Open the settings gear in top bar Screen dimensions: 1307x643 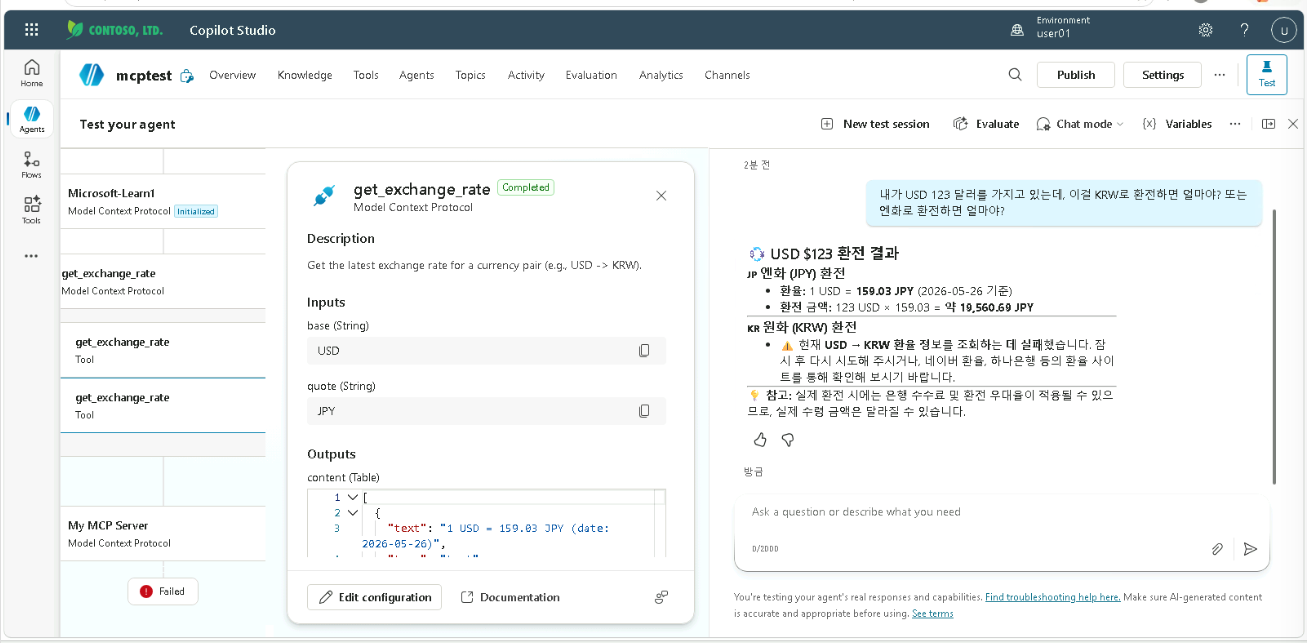point(1206,30)
